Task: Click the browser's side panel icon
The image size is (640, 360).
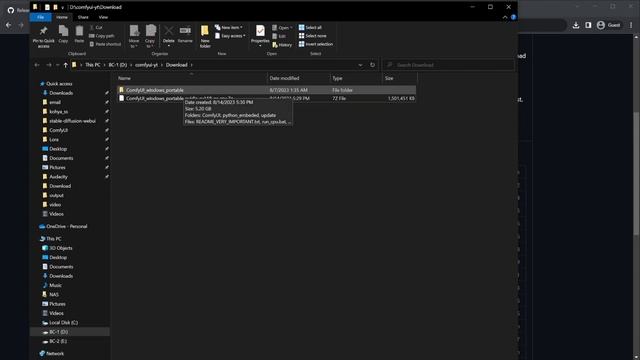Action: coord(588,25)
